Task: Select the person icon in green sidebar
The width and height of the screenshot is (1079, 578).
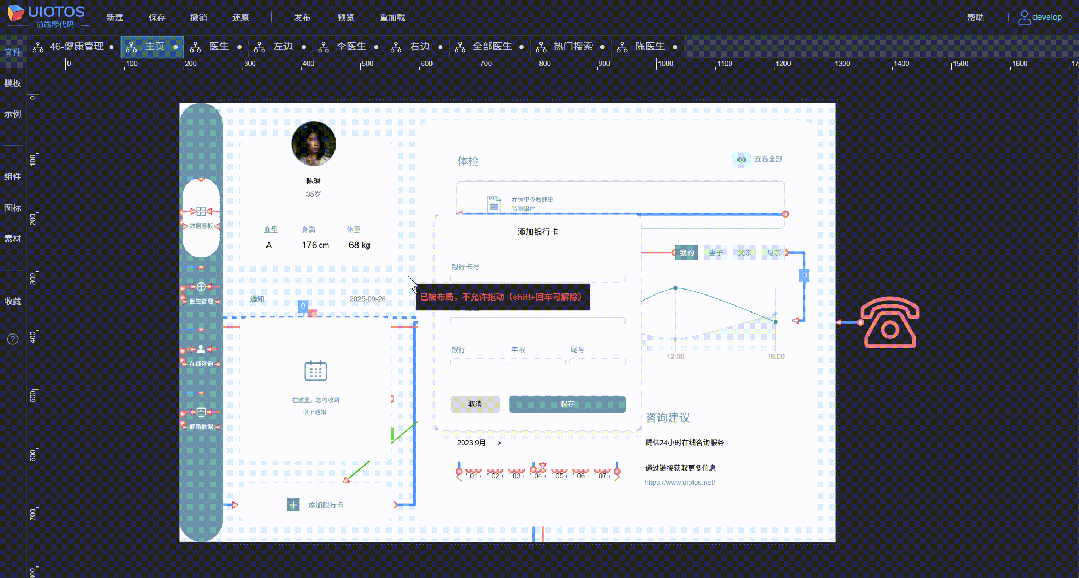Action: click(201, 348)
